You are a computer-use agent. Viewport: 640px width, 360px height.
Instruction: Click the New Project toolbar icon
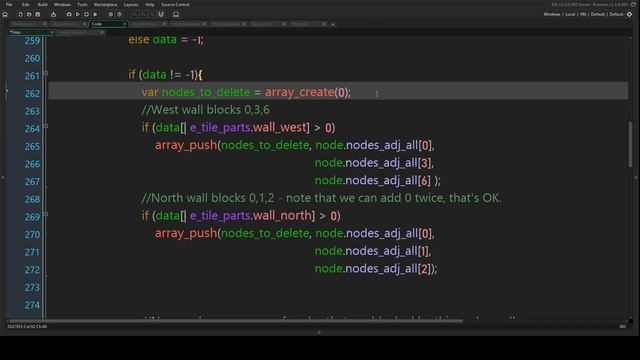pos(20,14)
